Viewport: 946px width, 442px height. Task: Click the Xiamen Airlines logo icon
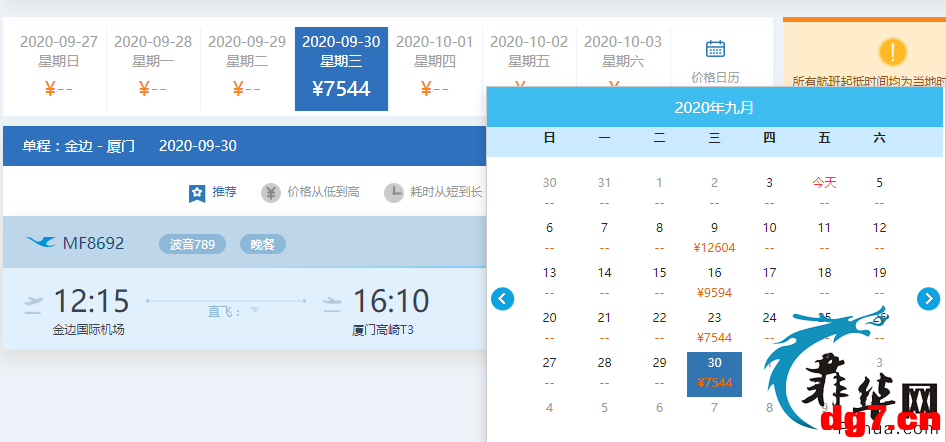(41, 242)
